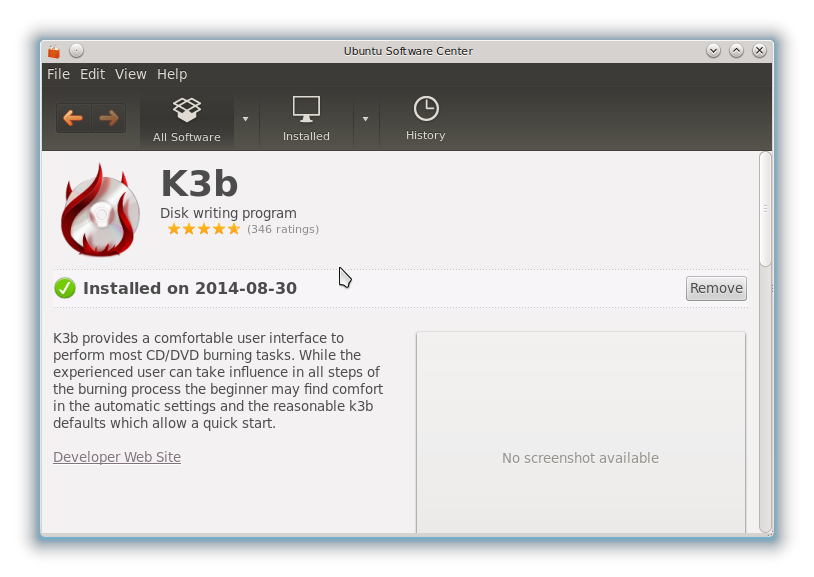Open the File menu
The height and width of the screenshot is (577, 814).
pos(58,74)
